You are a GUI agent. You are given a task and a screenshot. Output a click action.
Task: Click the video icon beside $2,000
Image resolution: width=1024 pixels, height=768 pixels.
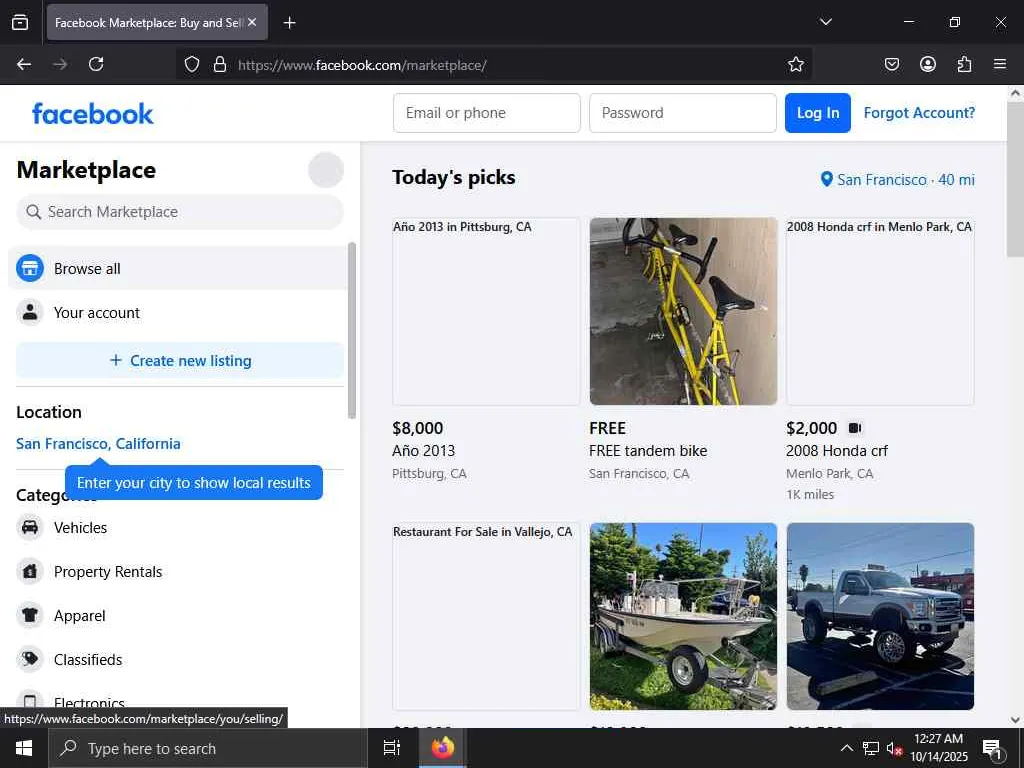coord(855,428)
